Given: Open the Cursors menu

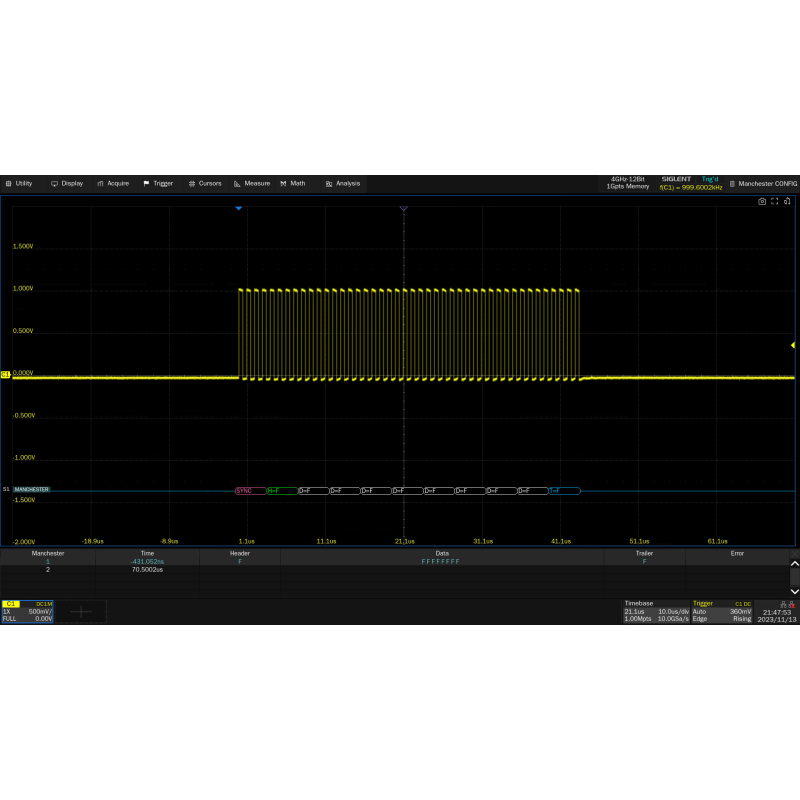Looking at the screenshot, I should coord(205,183).
